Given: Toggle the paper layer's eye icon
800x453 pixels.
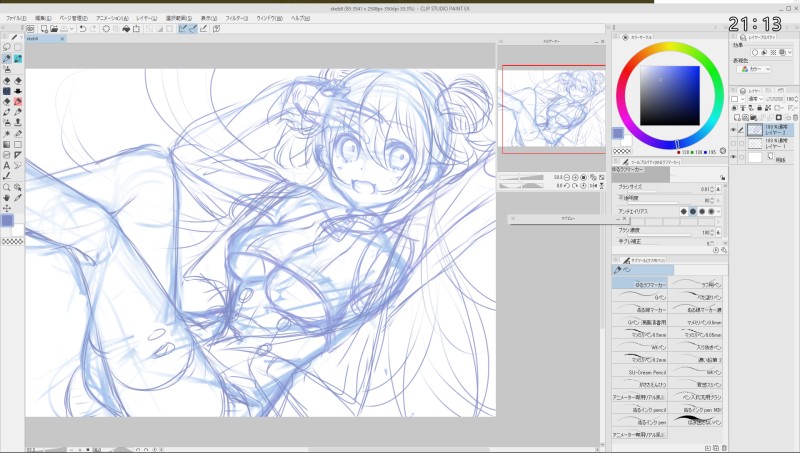Looking at the screenshot, I should coord(734,157).
